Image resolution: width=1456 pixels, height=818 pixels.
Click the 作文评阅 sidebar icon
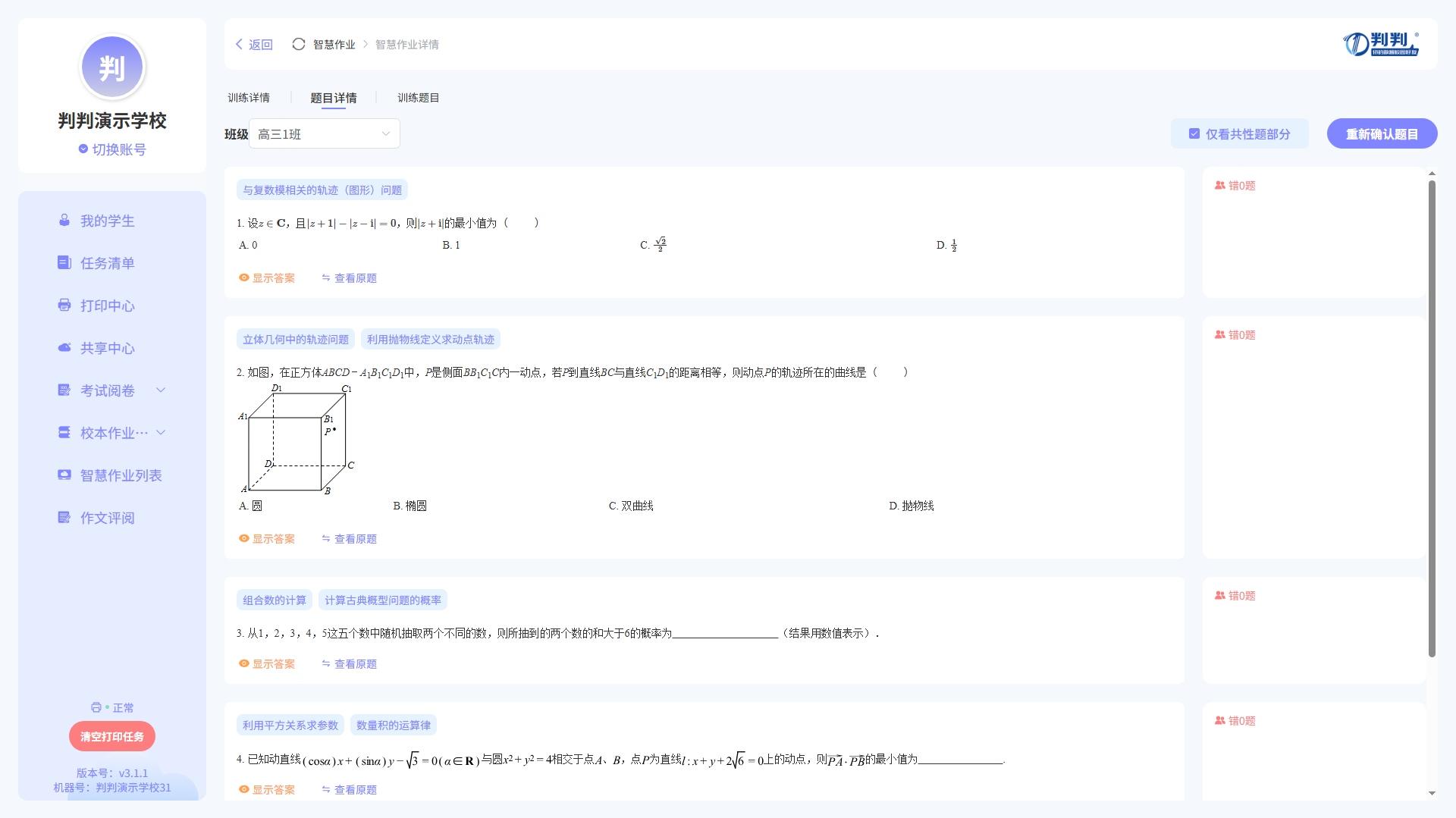tap(64, 518)
